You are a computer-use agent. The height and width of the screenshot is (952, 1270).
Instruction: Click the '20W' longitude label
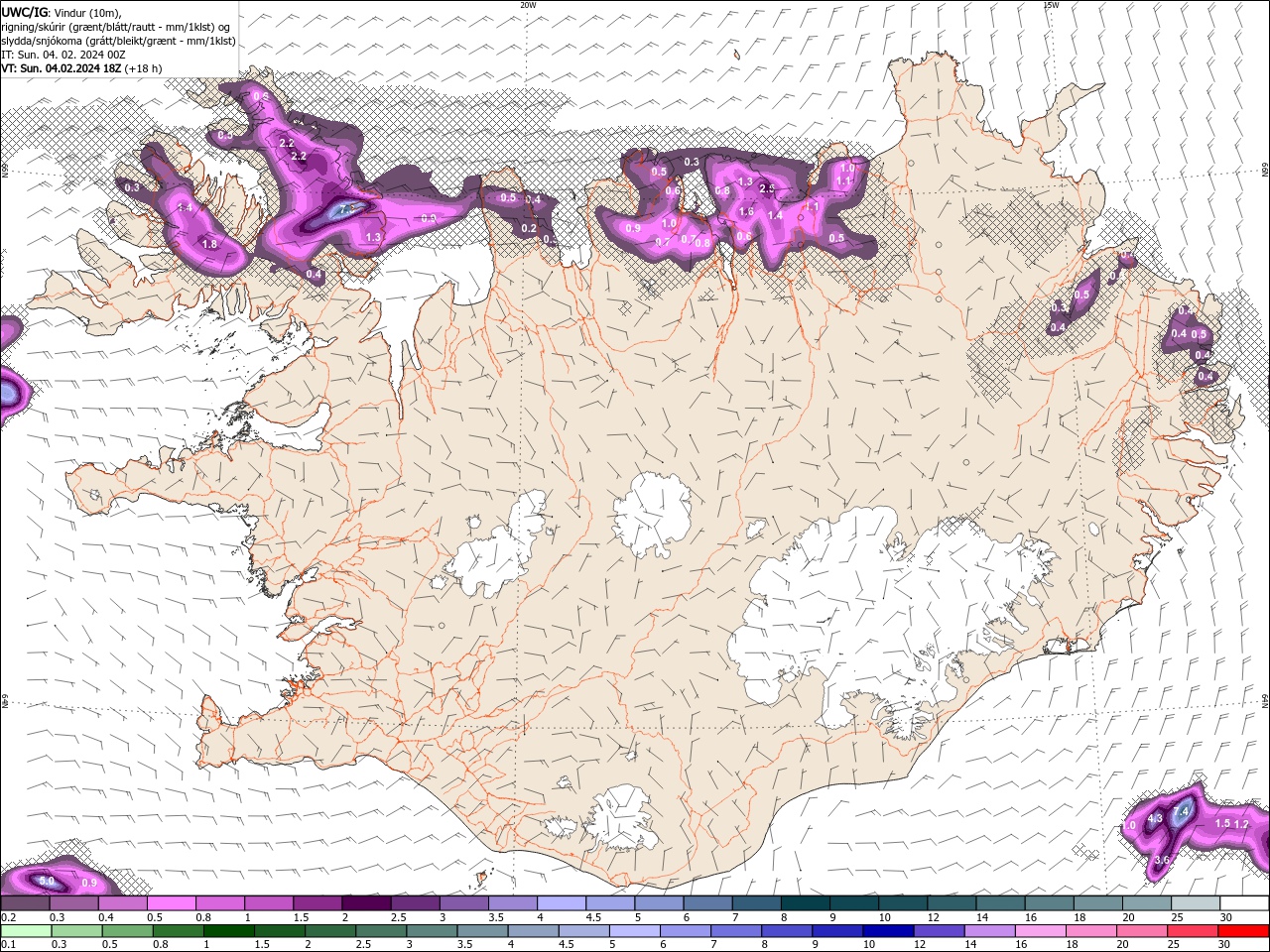pyautogui.click(x=528, y=5)
